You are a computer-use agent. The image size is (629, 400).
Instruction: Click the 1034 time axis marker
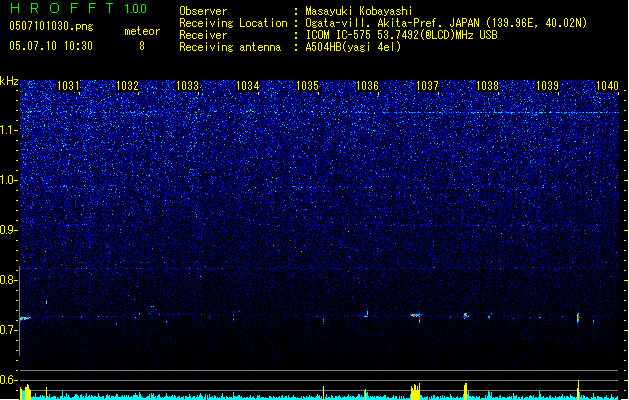(248, 86)
